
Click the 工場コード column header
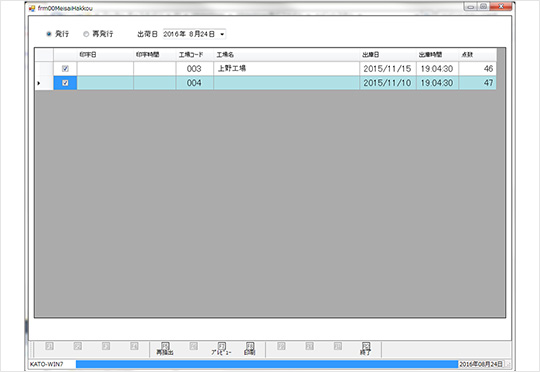pyautogui.click(x=195, y=55)
